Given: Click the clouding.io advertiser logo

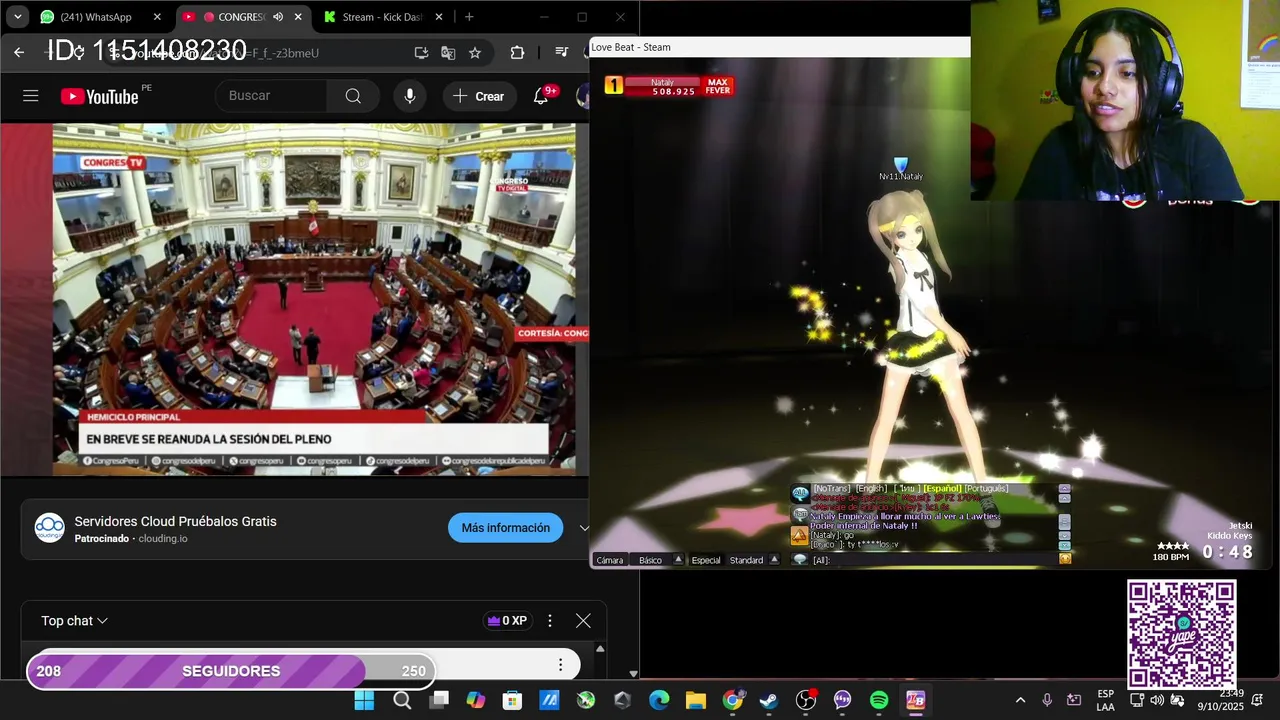Looking at the screenshot, I should 49,528.
